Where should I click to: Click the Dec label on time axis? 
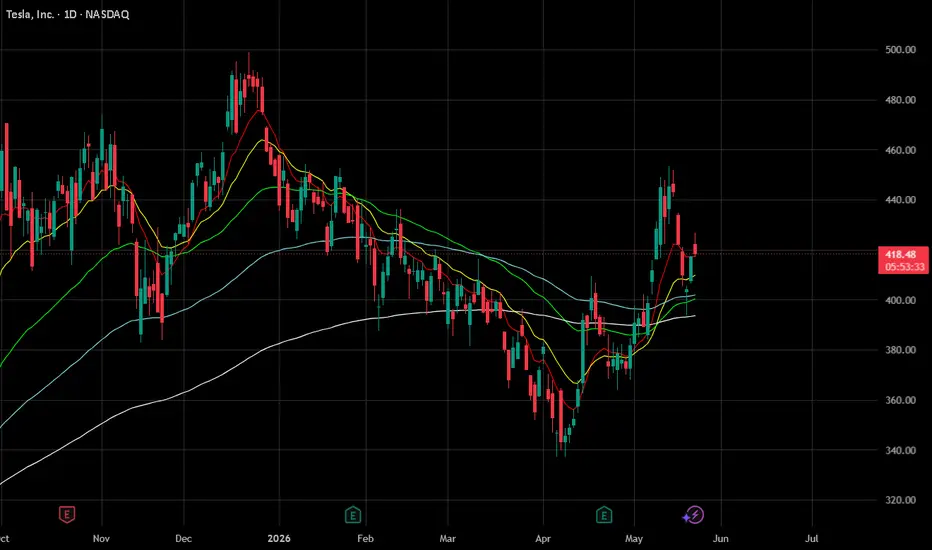tap(183, 539)
